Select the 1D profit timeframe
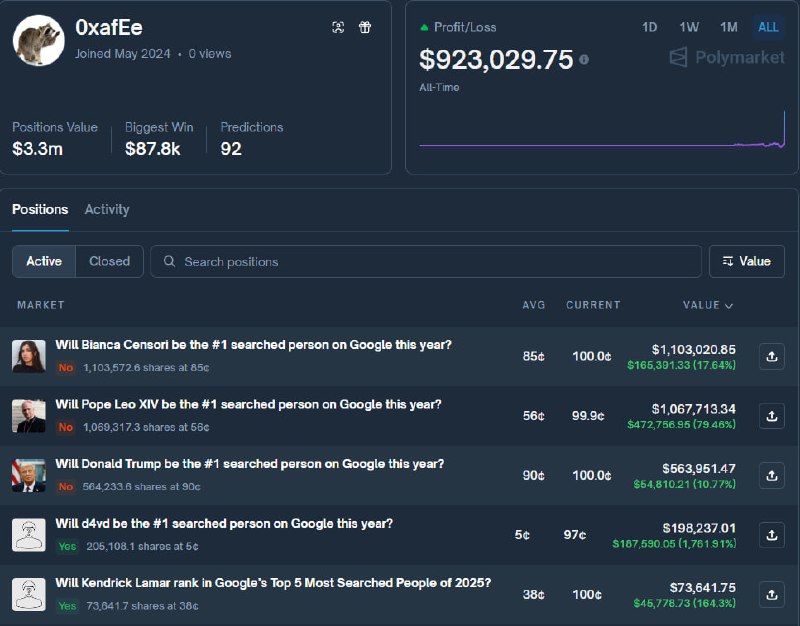Image resolution: width=800 pixels, height=626 pixels. (x=649, y=28)
